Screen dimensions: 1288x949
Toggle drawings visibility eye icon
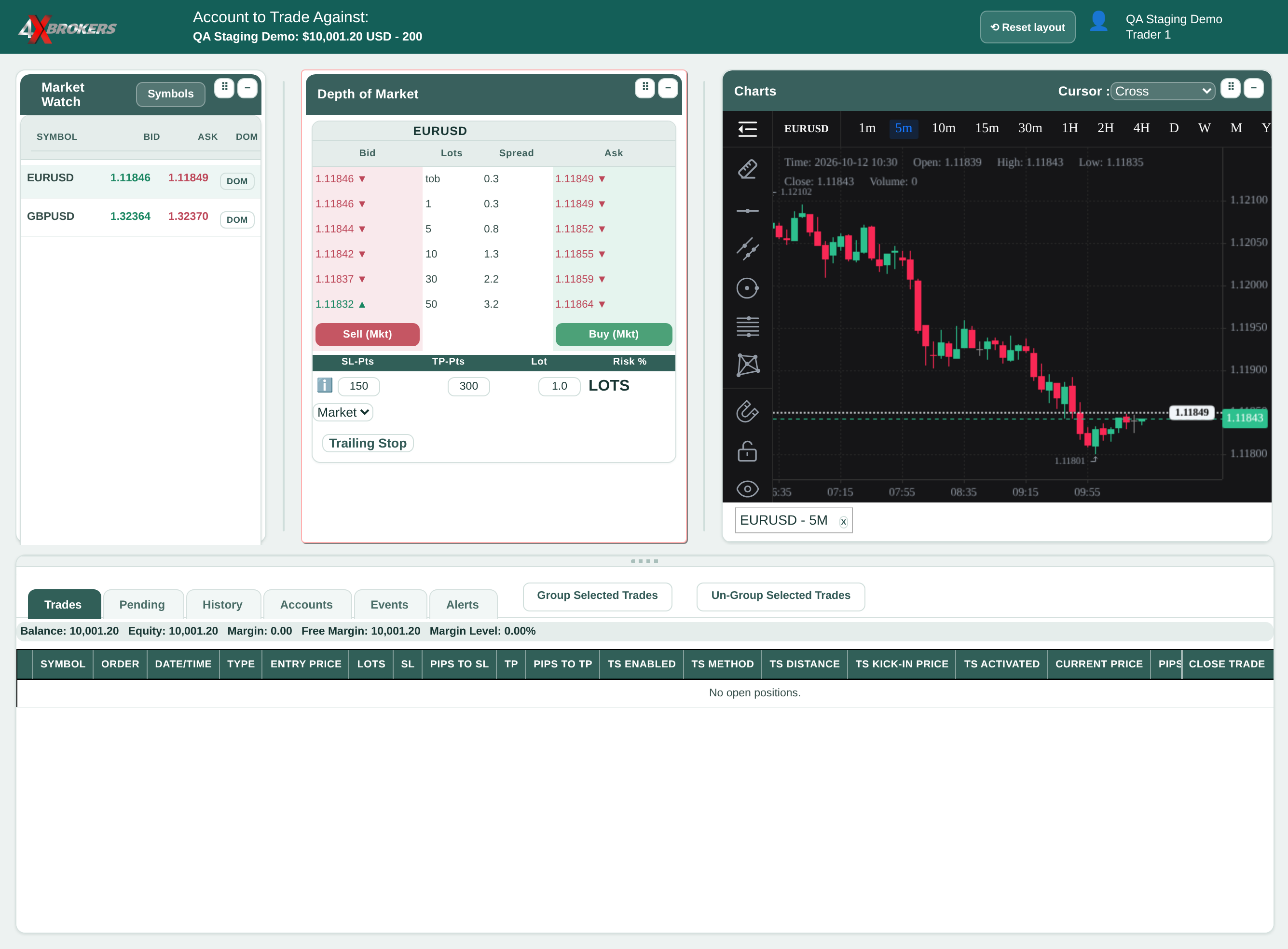747,489
